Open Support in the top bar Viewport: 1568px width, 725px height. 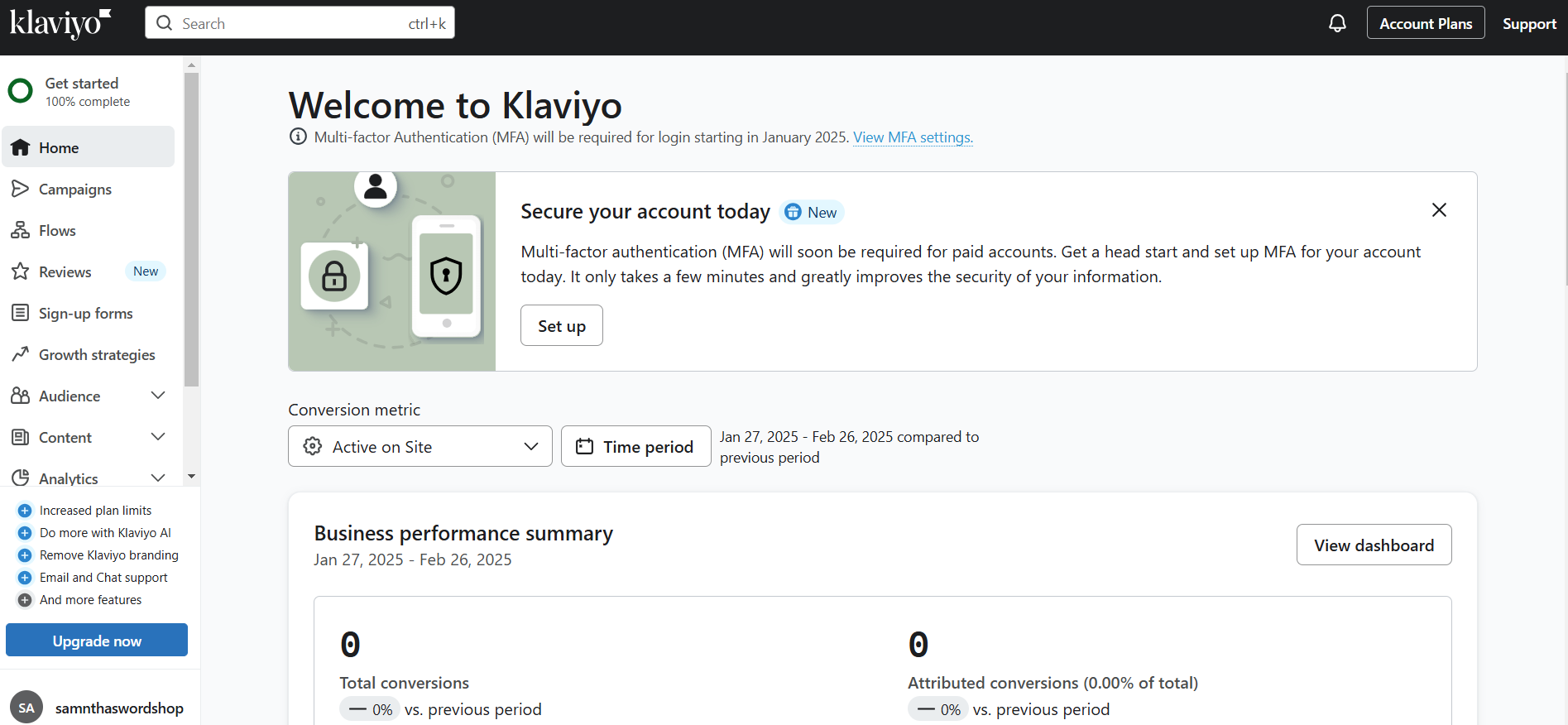coord(1529,24)
